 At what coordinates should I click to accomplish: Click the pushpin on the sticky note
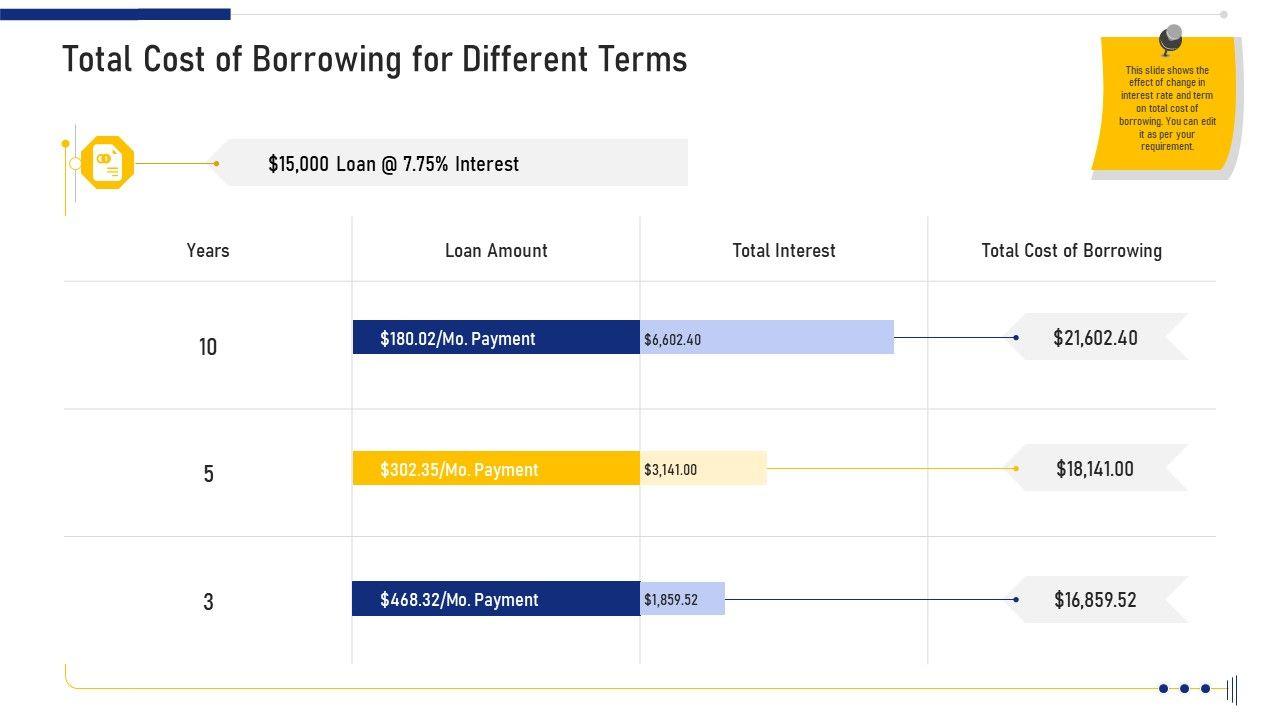pyautogui.click(x=1170, y=40)
